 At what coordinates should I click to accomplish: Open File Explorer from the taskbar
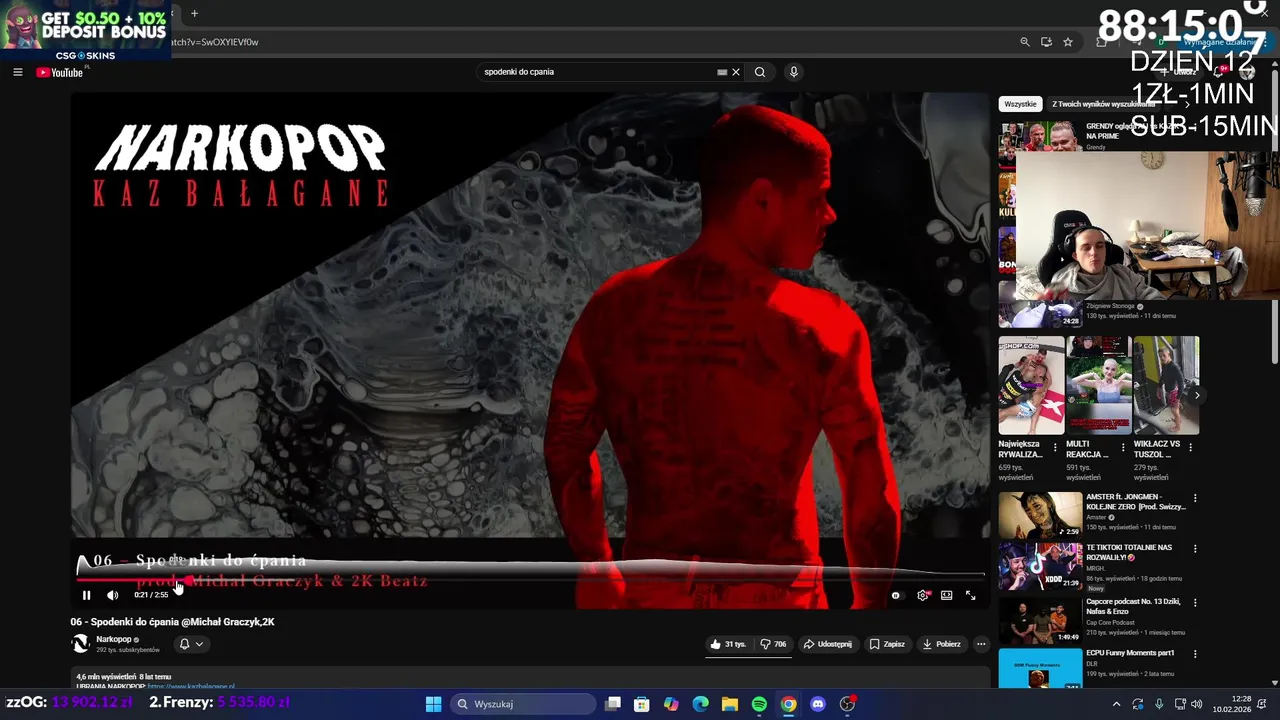[x=730, y=704]
